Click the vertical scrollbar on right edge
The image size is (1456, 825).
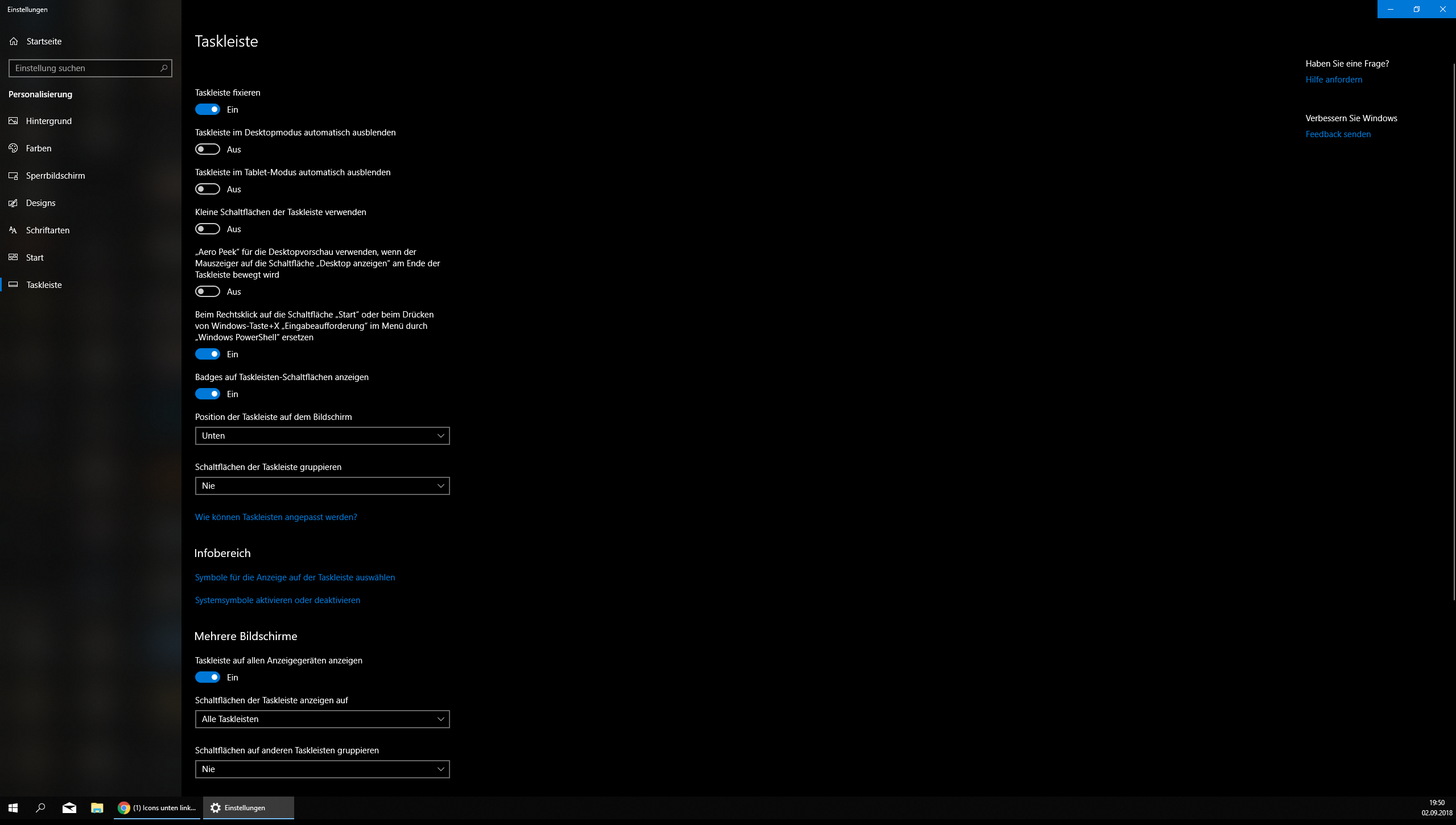pos(1454,330)
